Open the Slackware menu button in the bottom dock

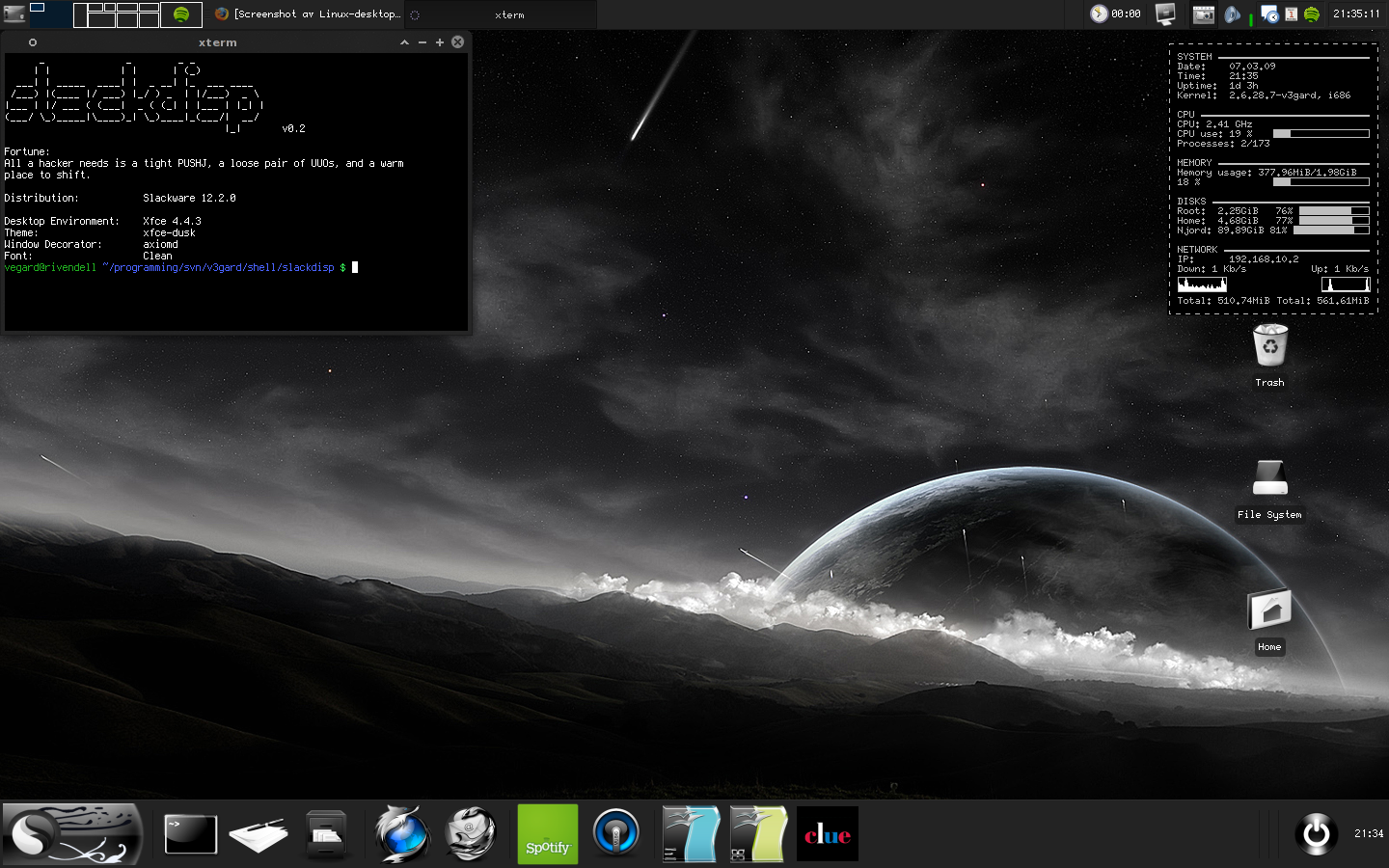(x=72, y=834)
